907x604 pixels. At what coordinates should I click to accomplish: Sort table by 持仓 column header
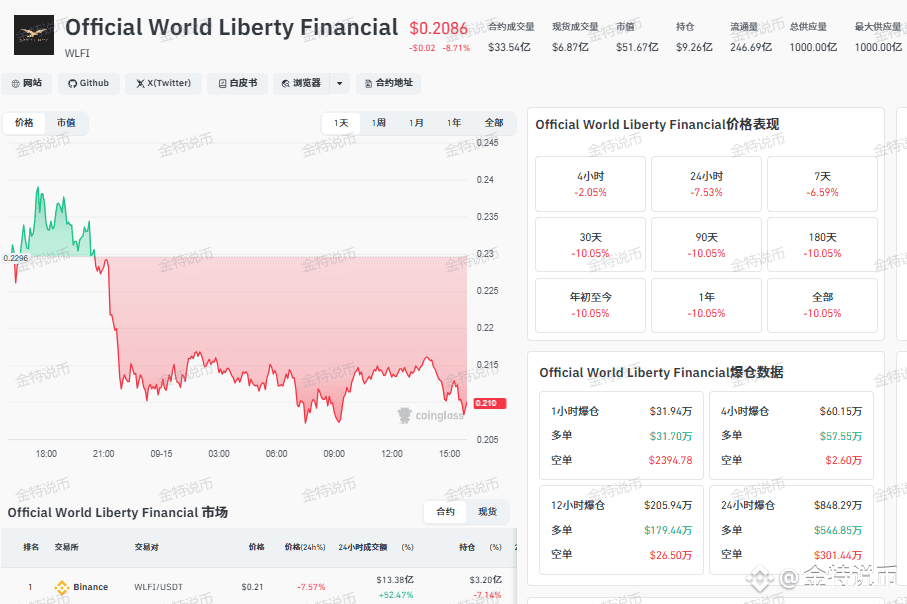point(467,547)
